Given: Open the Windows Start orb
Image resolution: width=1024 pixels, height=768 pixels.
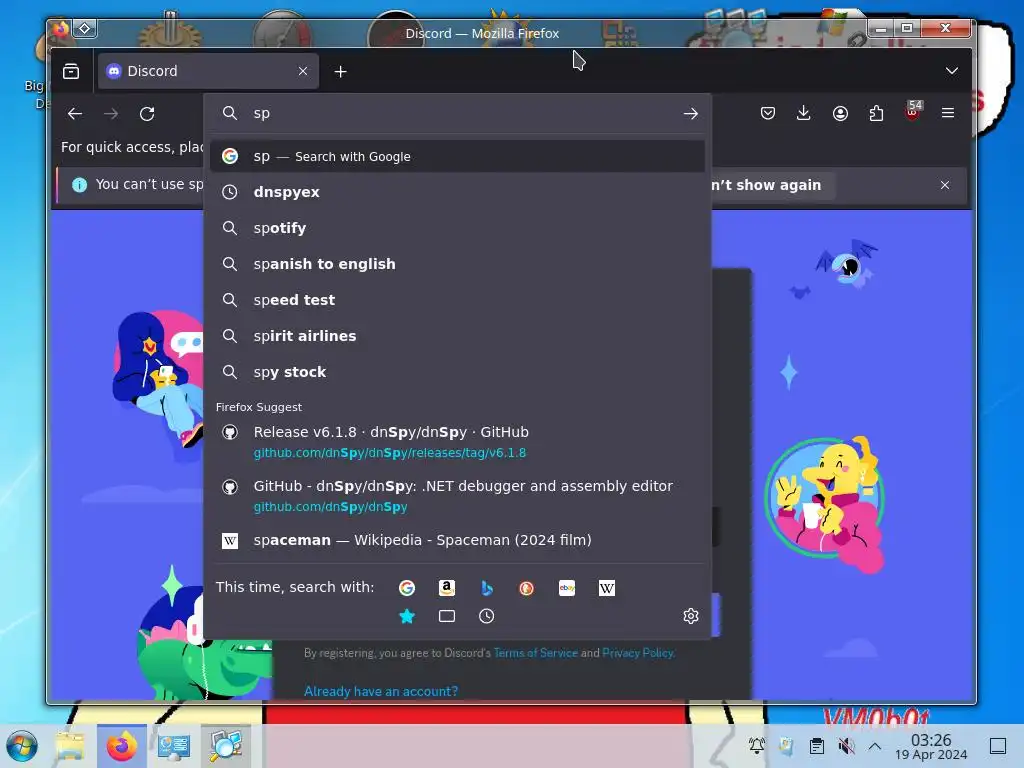Looking at the screenshot, I should [22, 746].
